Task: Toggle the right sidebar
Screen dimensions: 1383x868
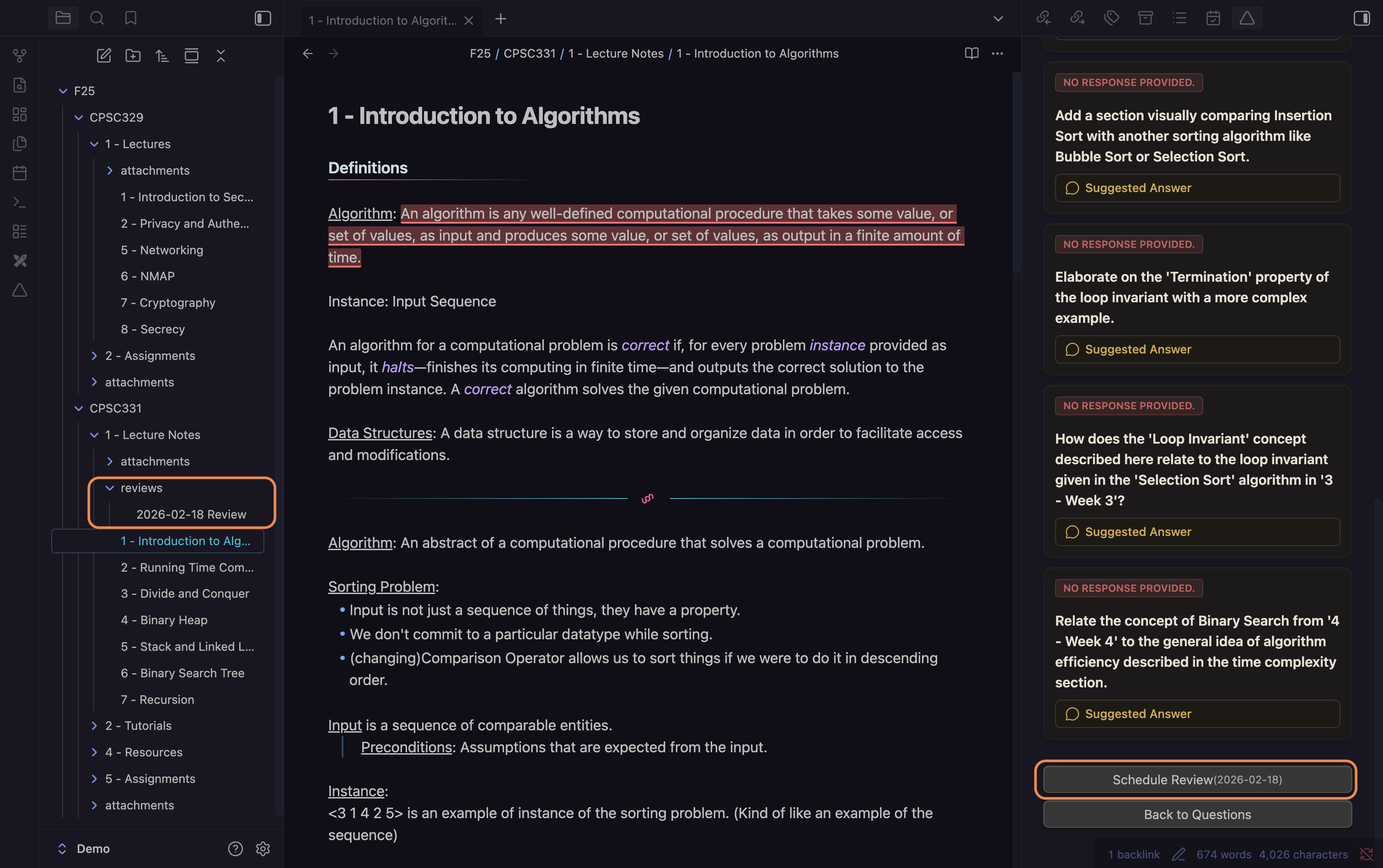Action: coord(1362,18)
